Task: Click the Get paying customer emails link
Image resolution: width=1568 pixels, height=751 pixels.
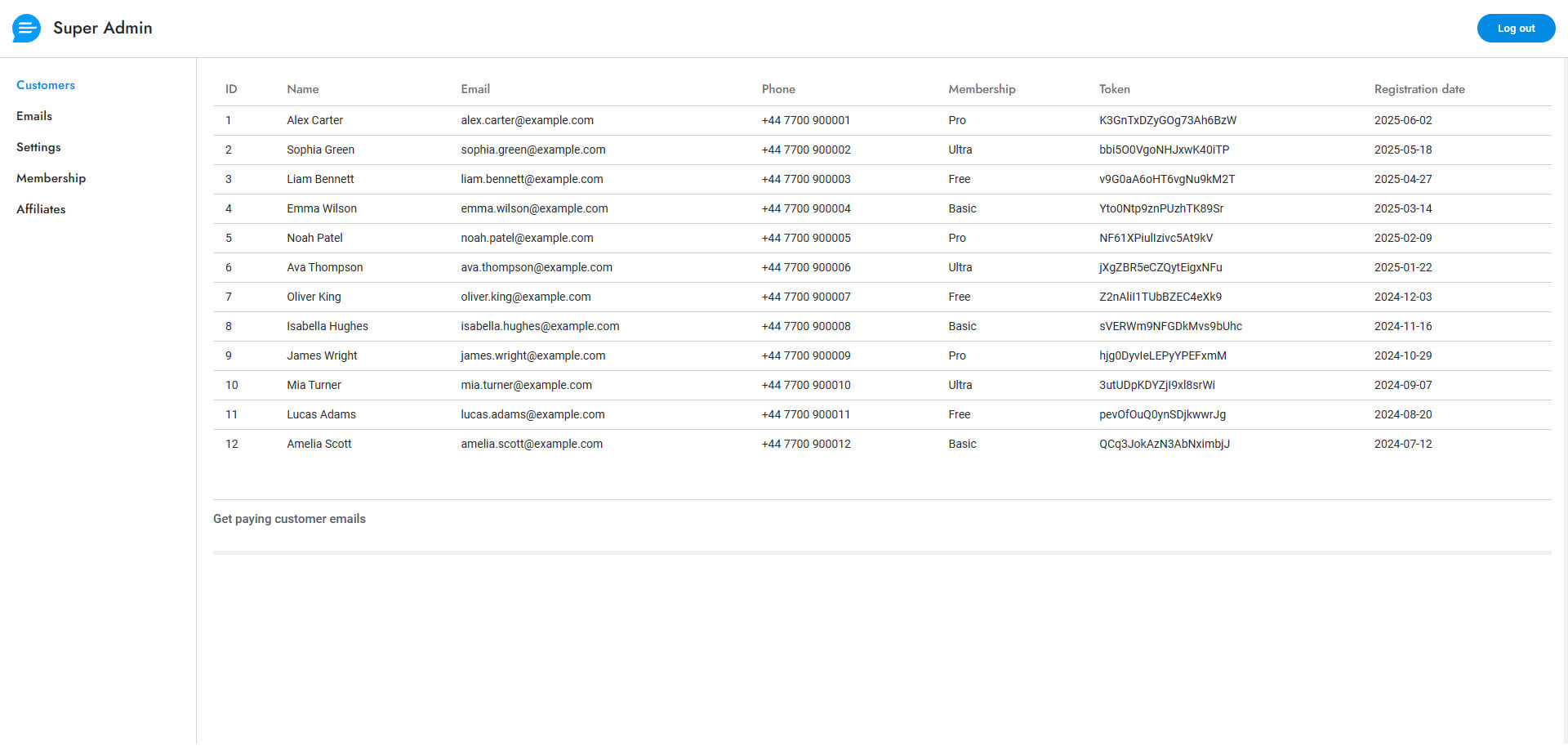Action: tap(289, 519)
